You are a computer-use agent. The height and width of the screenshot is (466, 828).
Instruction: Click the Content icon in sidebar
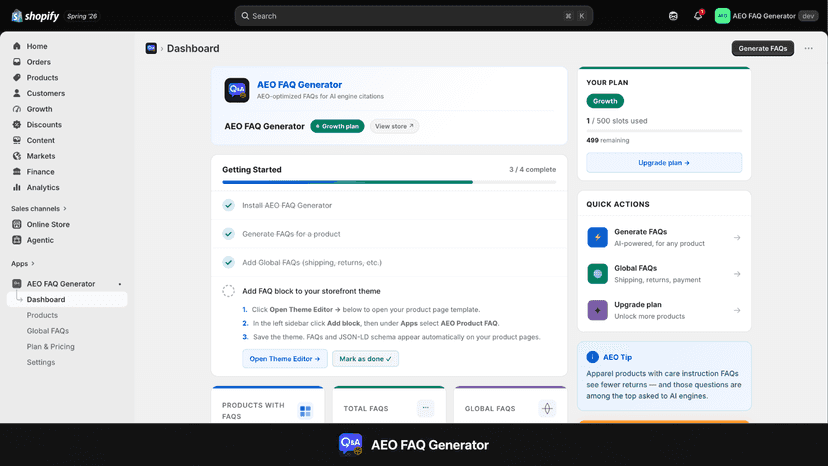click(17, 140)
